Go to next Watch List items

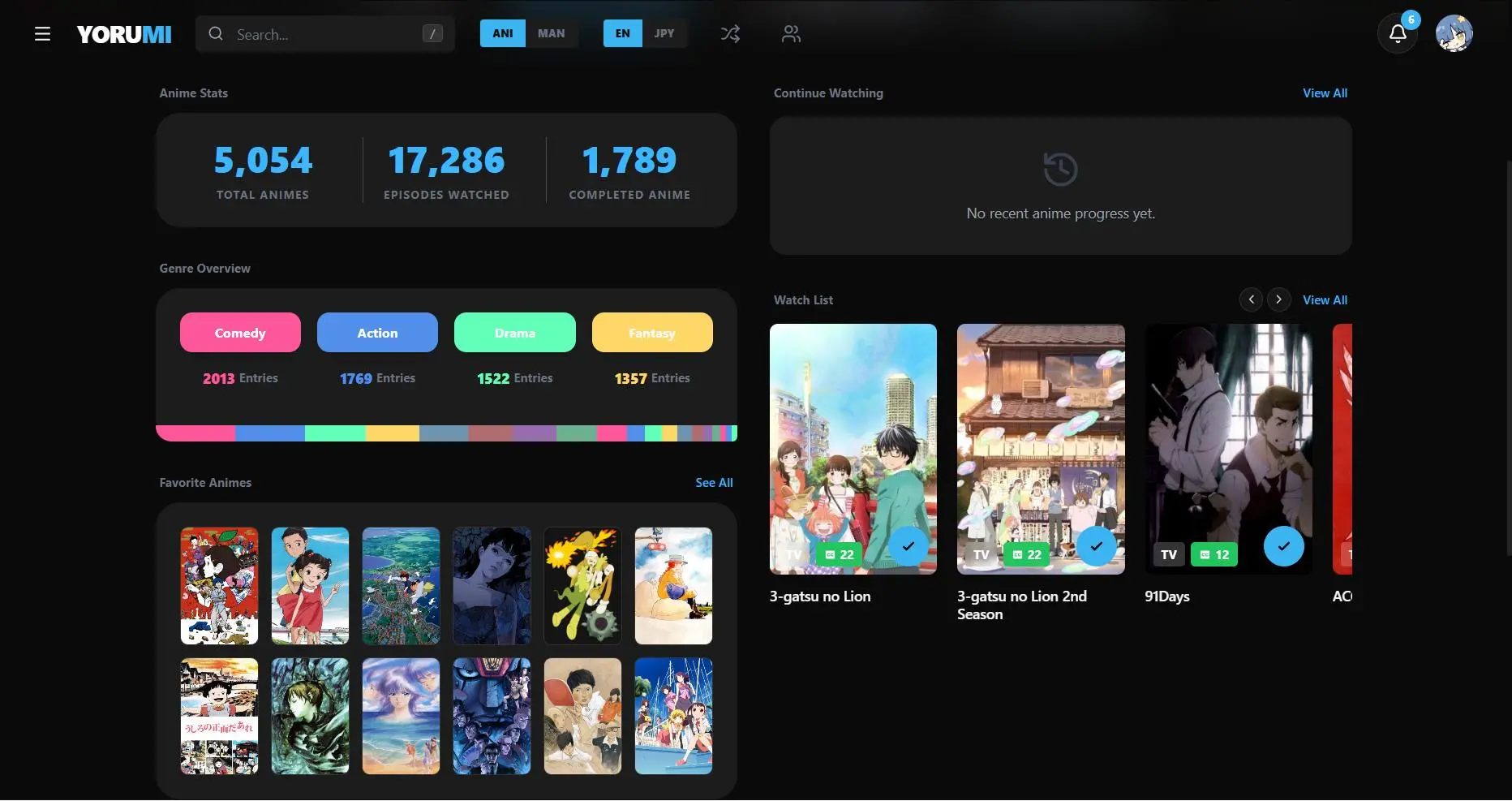(x=1279, y=299)
